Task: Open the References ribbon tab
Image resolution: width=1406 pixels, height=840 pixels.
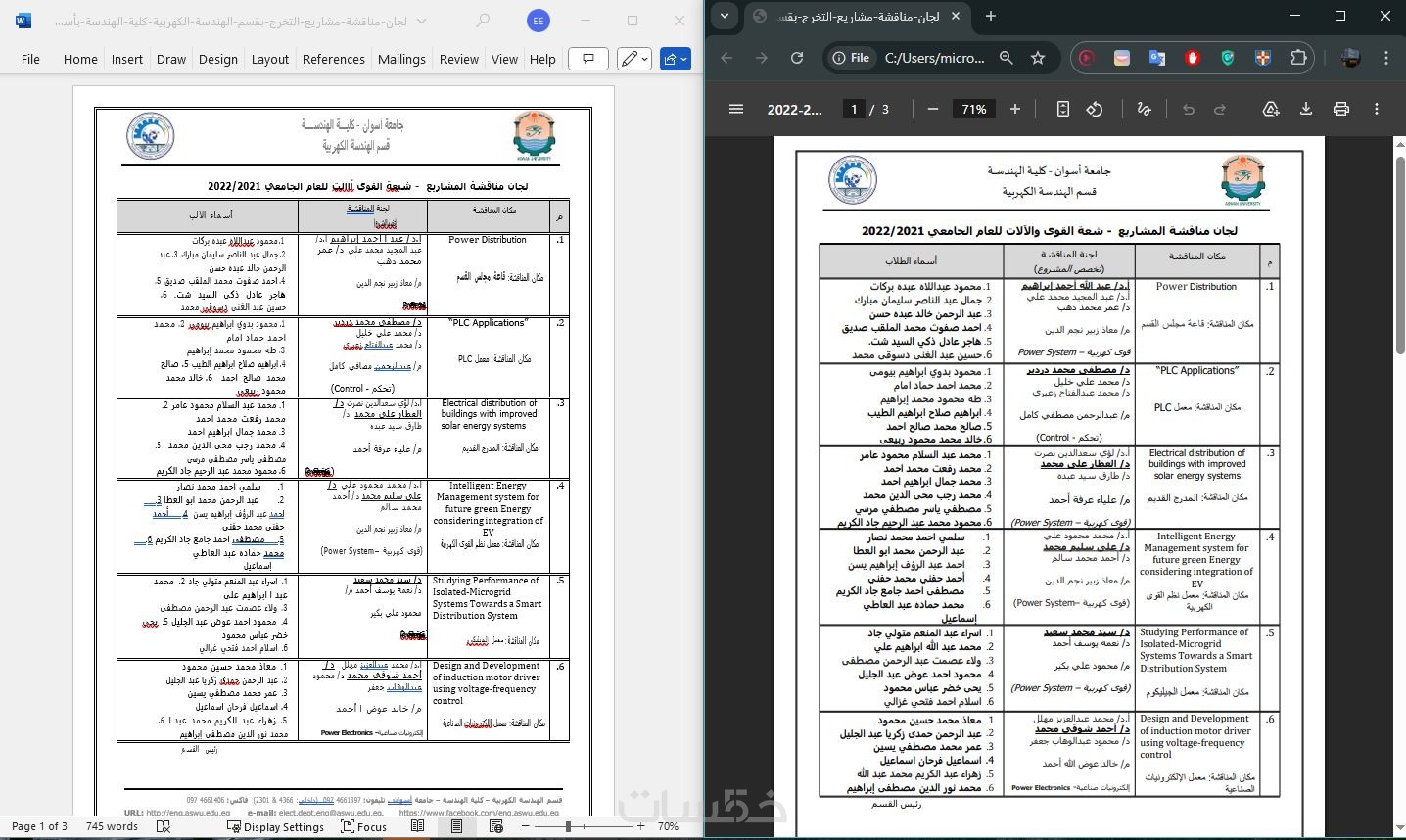Action: [x=334, y=59]
